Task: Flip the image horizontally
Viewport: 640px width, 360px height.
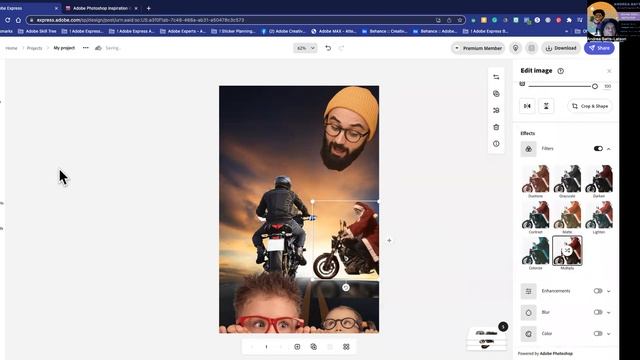Action: tap(527, 106)
